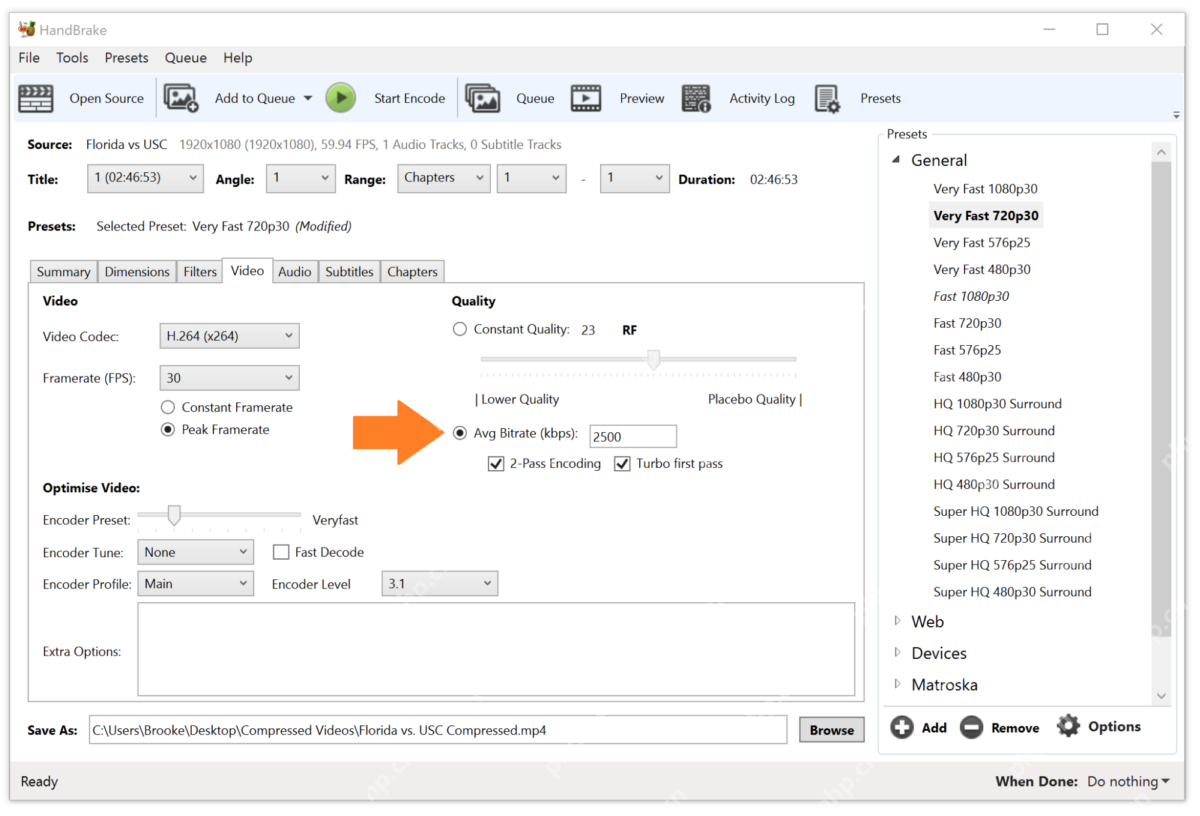1200x816 pixels.
Task: Open the When Done dropdown
Action: [1129, 782]
